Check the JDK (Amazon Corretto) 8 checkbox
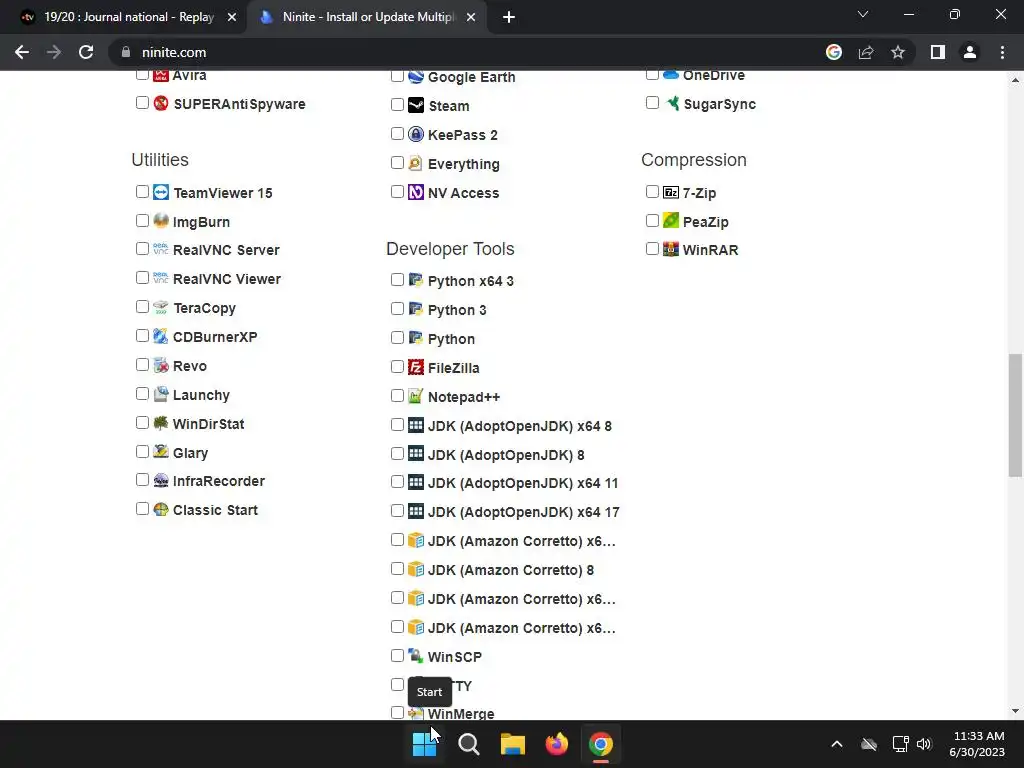This screenshot has height=768, width=1024. coord(397,569)
